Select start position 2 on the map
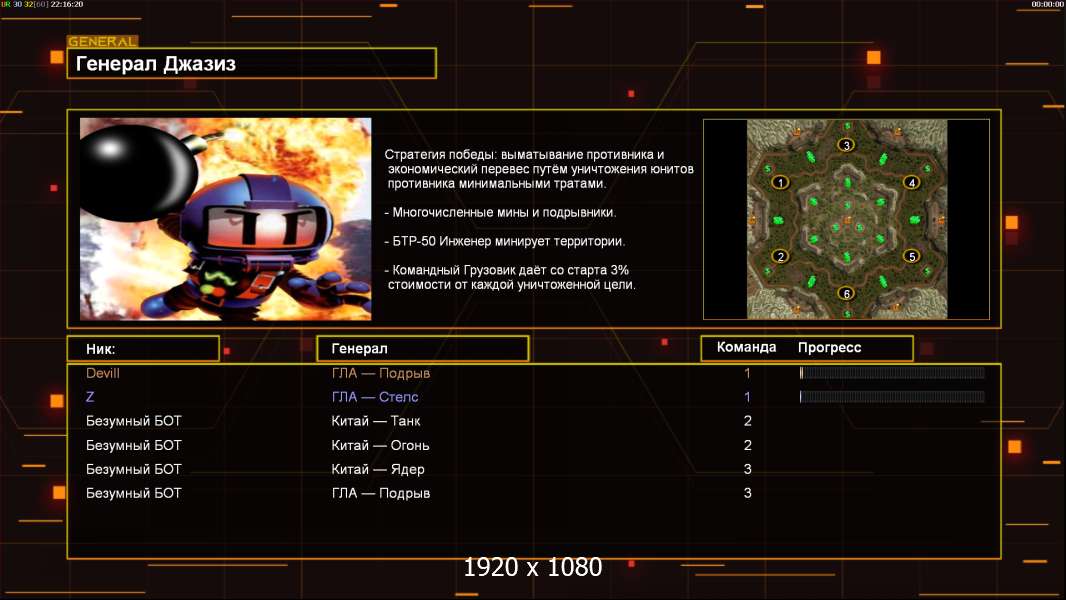 click(780, 256)
